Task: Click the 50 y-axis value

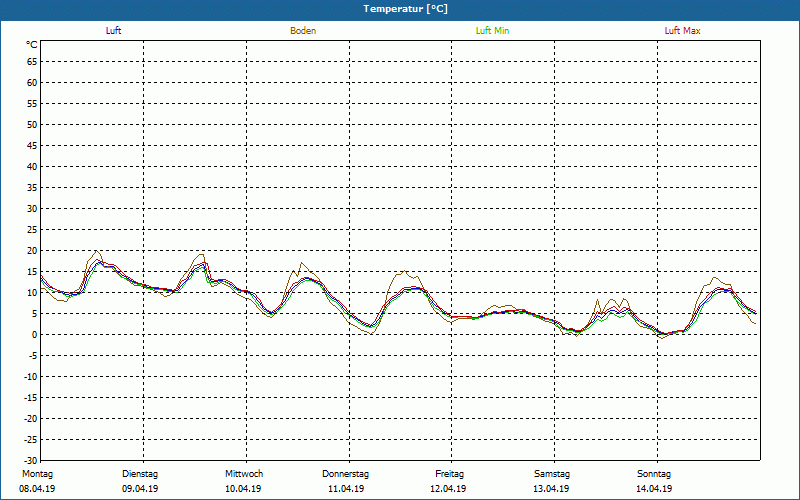Action: click(32, 124)
